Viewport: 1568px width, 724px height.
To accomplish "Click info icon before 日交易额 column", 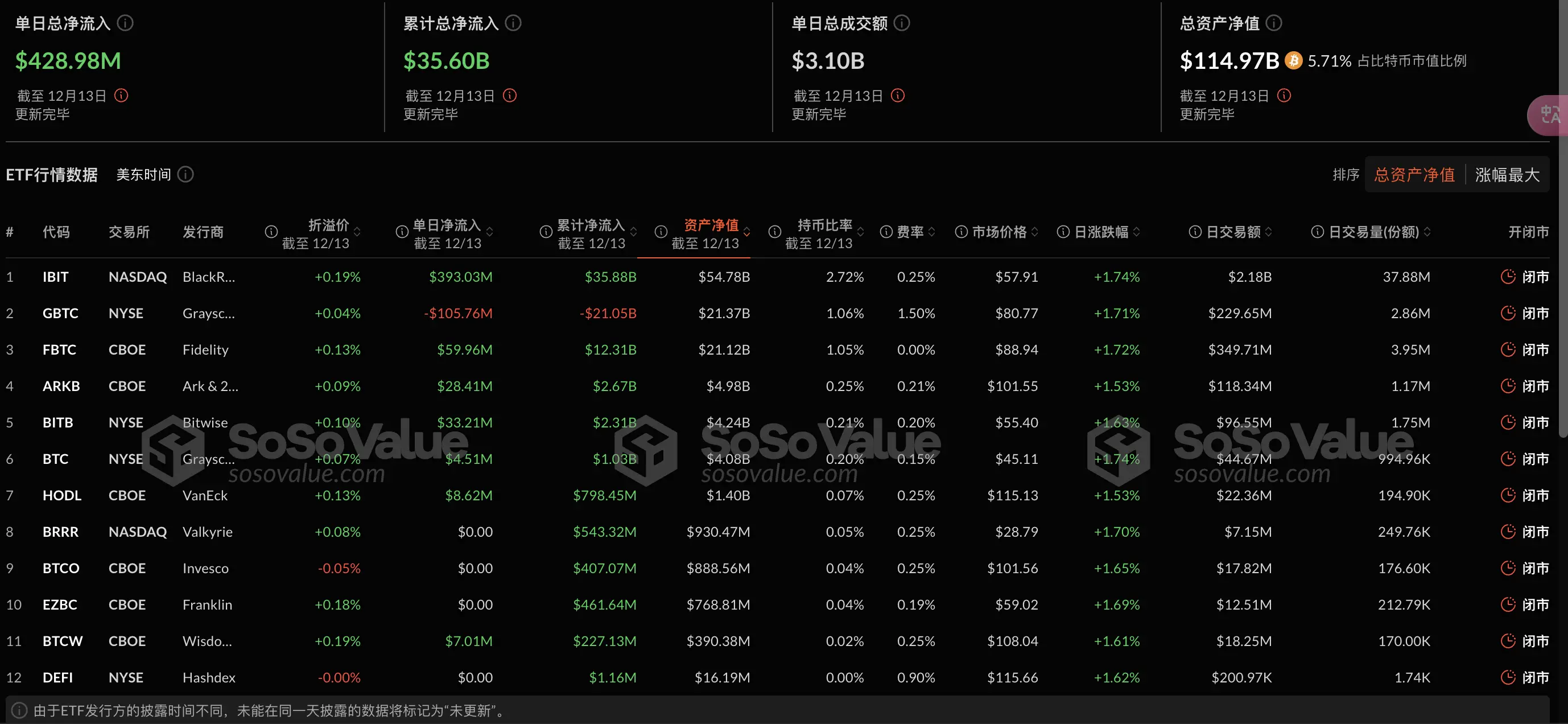I will [x=1195, y=232].
